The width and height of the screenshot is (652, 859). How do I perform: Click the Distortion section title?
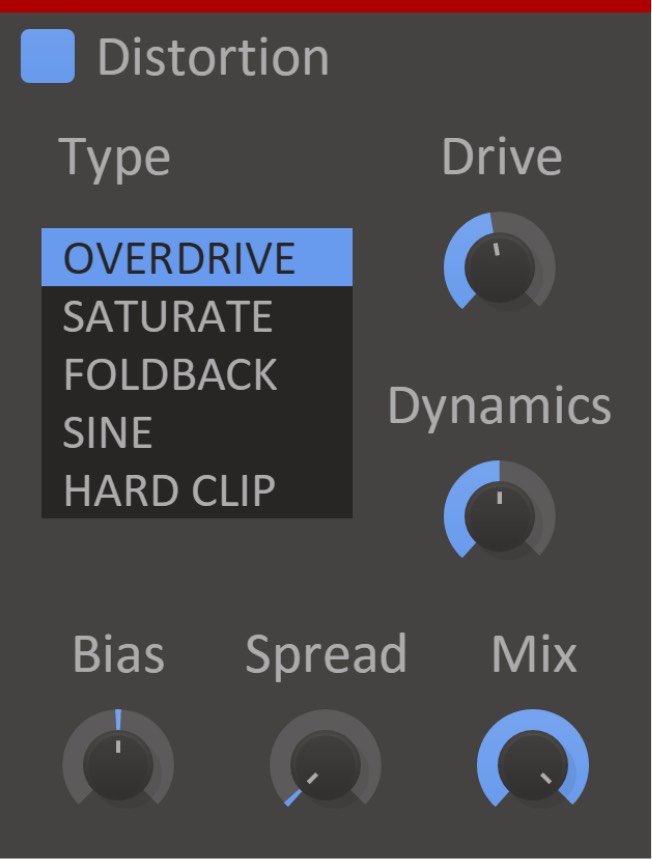pyautogui.click(x=213, y=57)
